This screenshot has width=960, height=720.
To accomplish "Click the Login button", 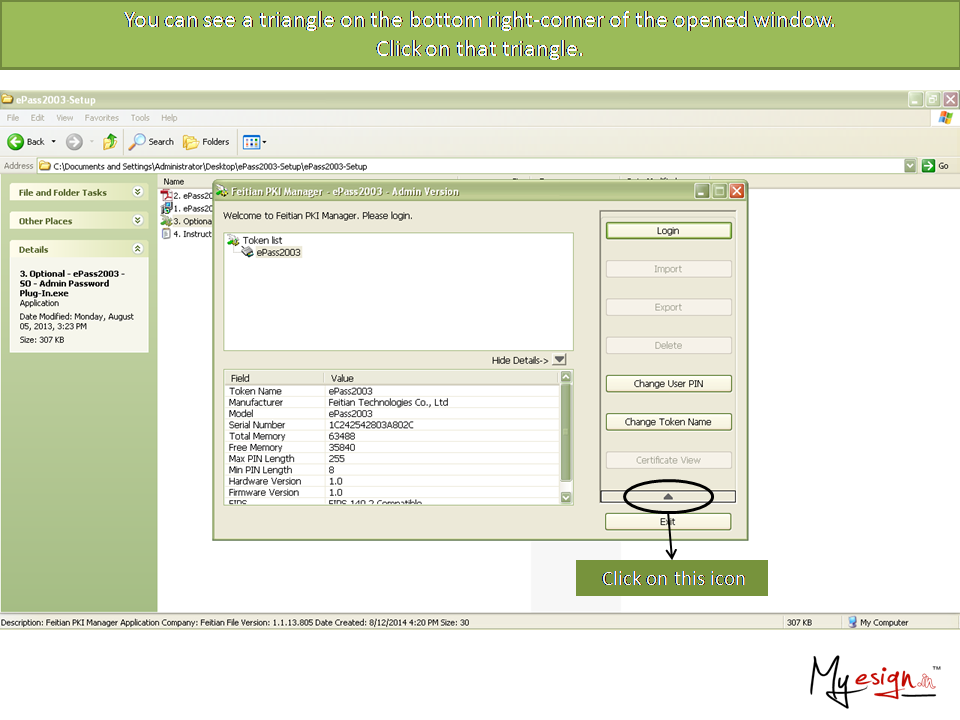I will pos(668,231).
